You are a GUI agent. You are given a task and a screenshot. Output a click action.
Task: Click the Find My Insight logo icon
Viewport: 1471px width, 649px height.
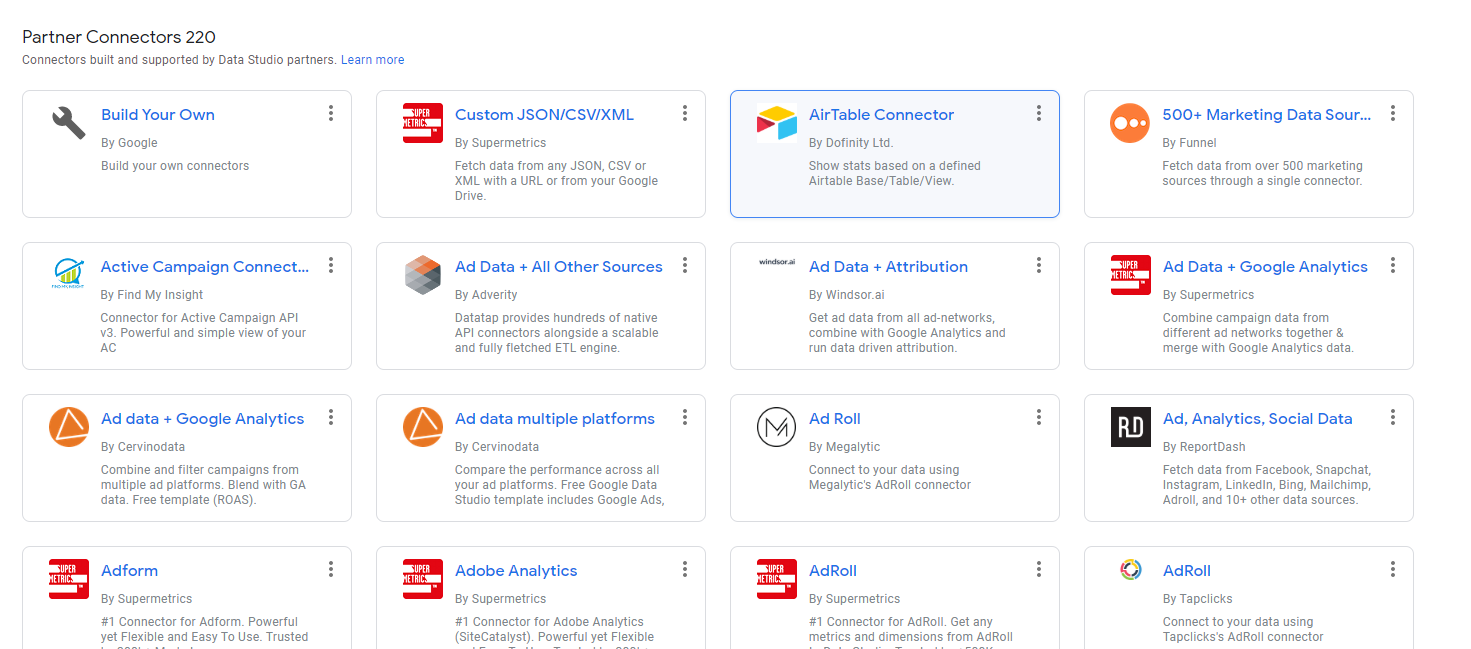pos(69,273)
